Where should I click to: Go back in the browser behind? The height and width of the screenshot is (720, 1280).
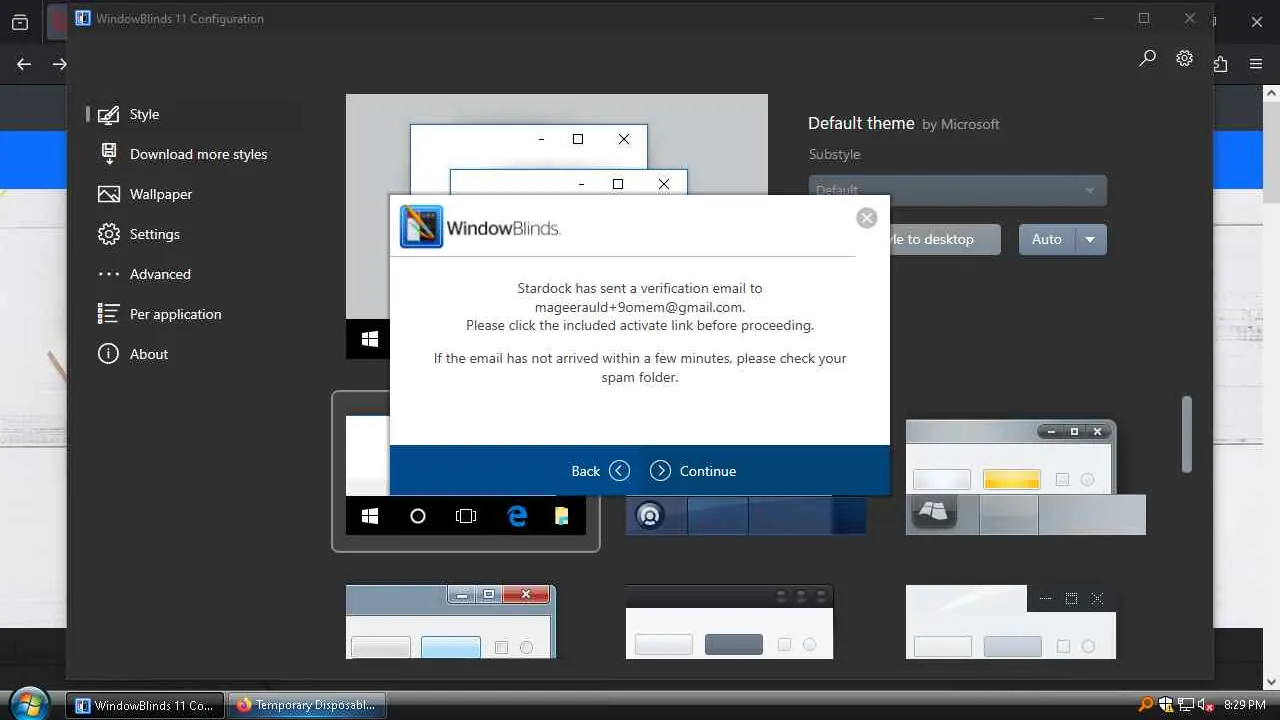point(24,64)
